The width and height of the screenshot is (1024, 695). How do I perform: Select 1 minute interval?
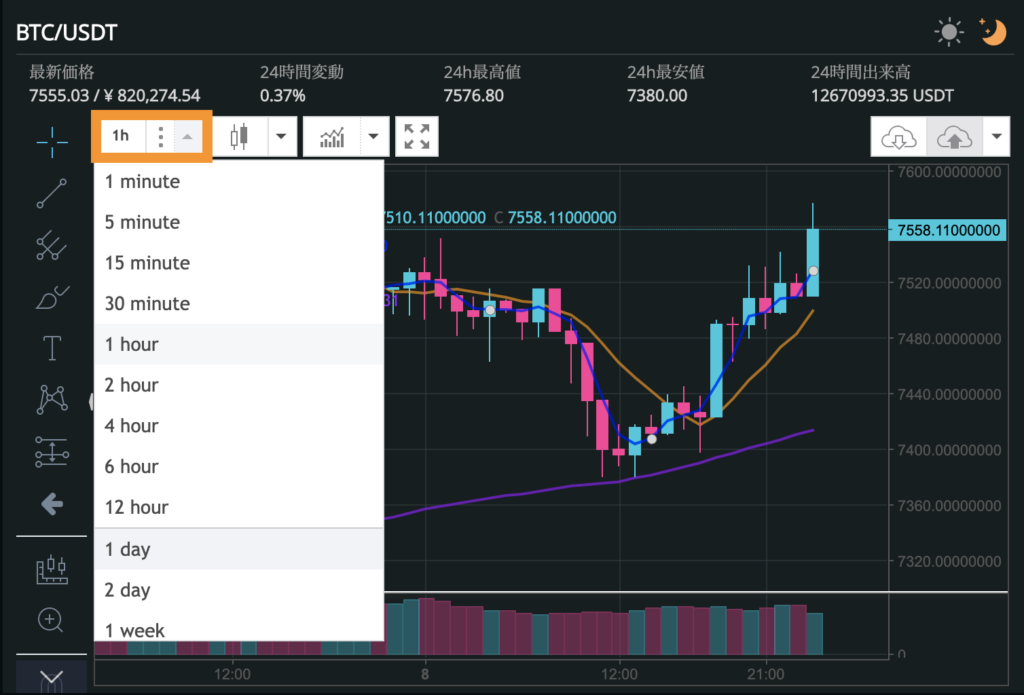coord(239,182)
